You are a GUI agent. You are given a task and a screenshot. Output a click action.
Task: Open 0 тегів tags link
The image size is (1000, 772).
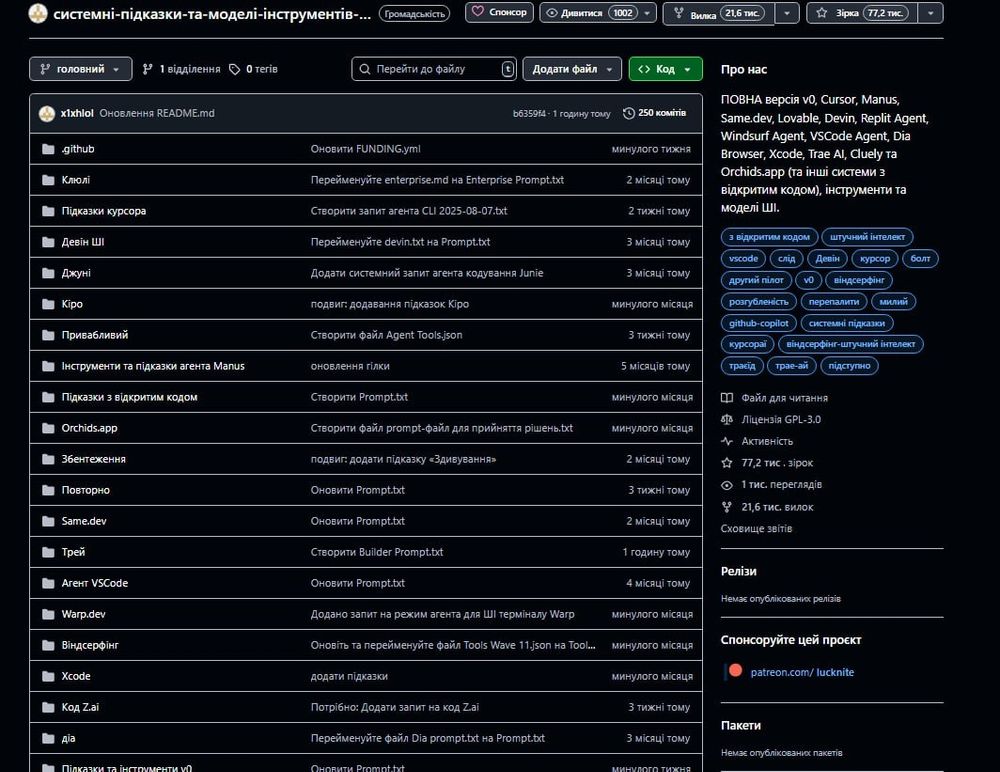click(254, 69)
